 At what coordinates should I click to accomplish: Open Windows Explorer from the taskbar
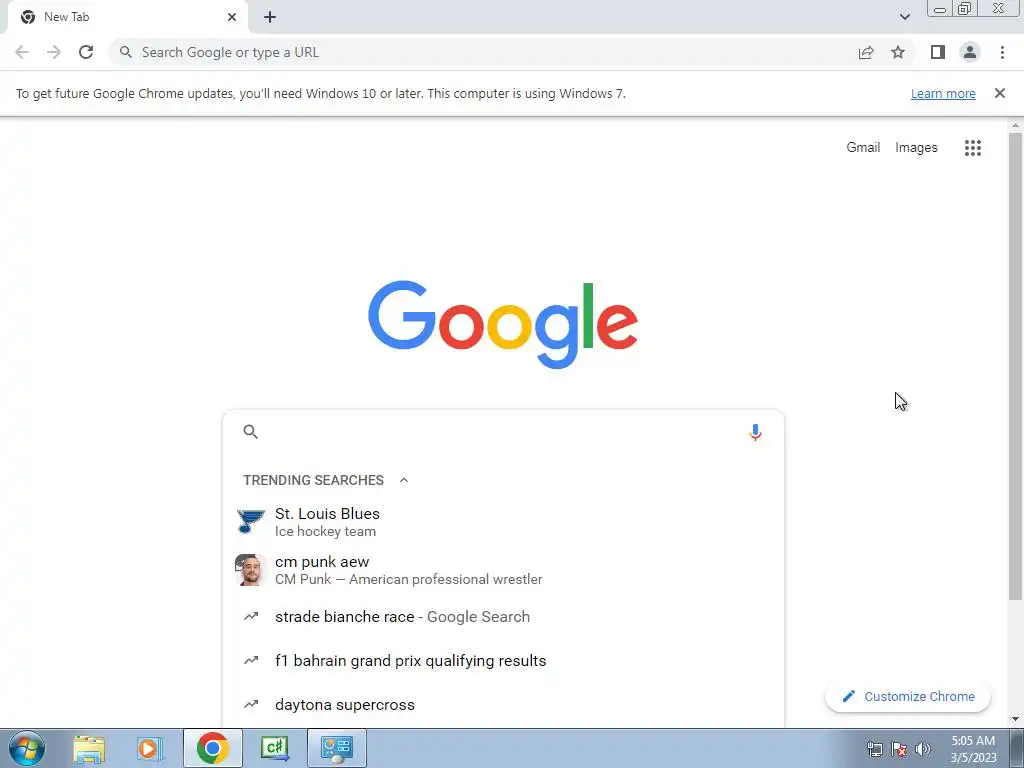tap(89, 748)
